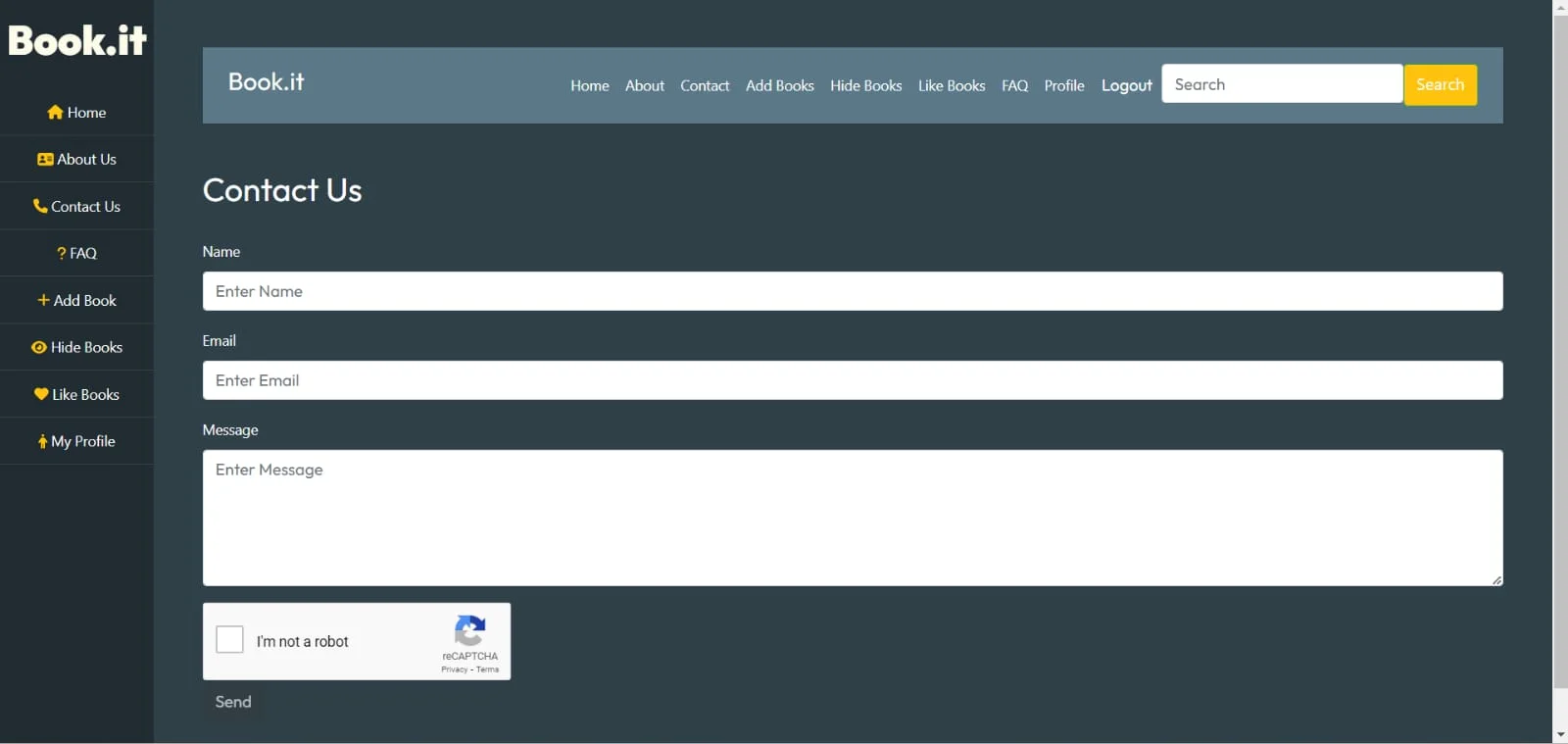Click the question mark icon beside FAQ
Viewport: 1568px width, 744px height.
(62, 254)
